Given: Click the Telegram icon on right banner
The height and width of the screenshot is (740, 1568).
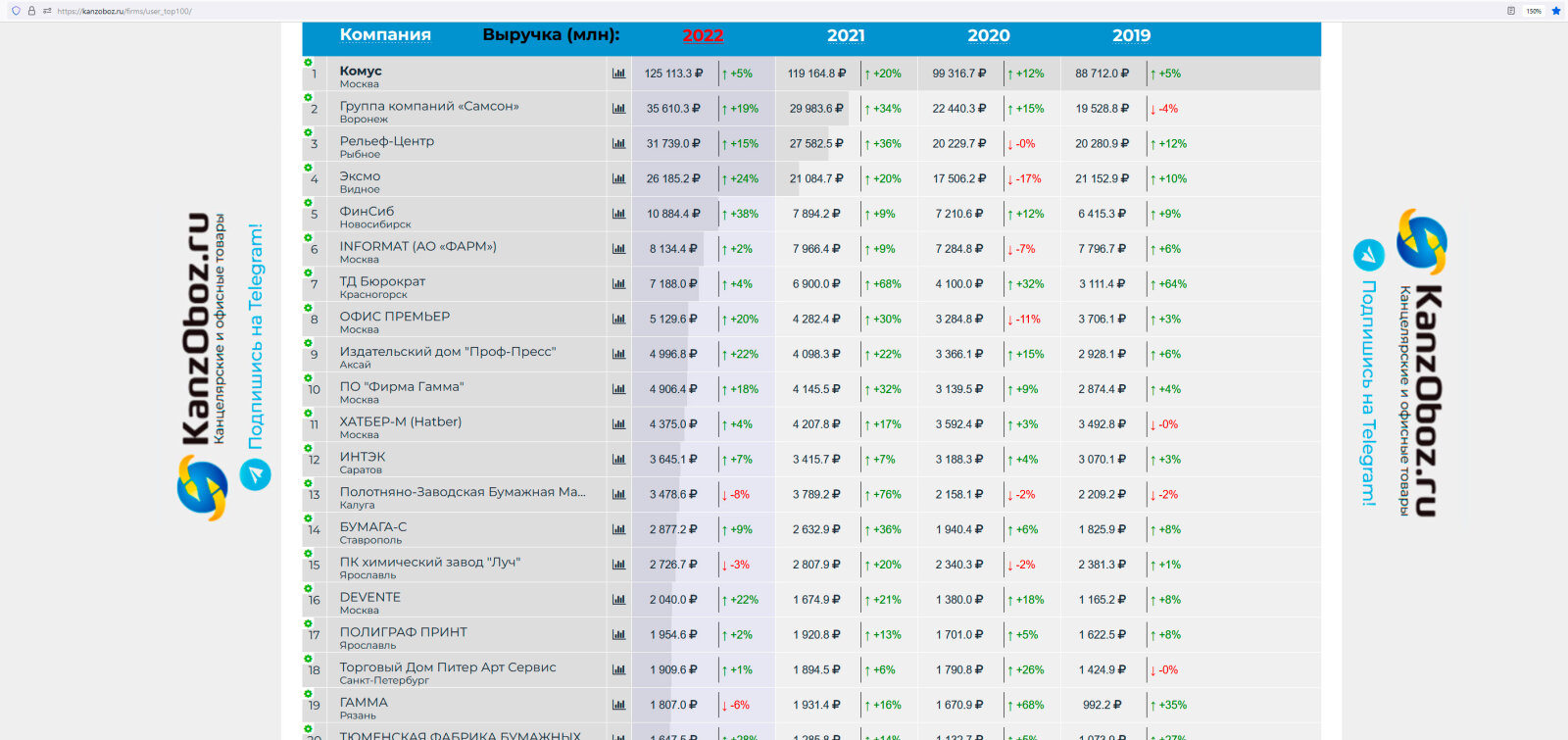Looking at the screenshot, I should click(1369, 255).
